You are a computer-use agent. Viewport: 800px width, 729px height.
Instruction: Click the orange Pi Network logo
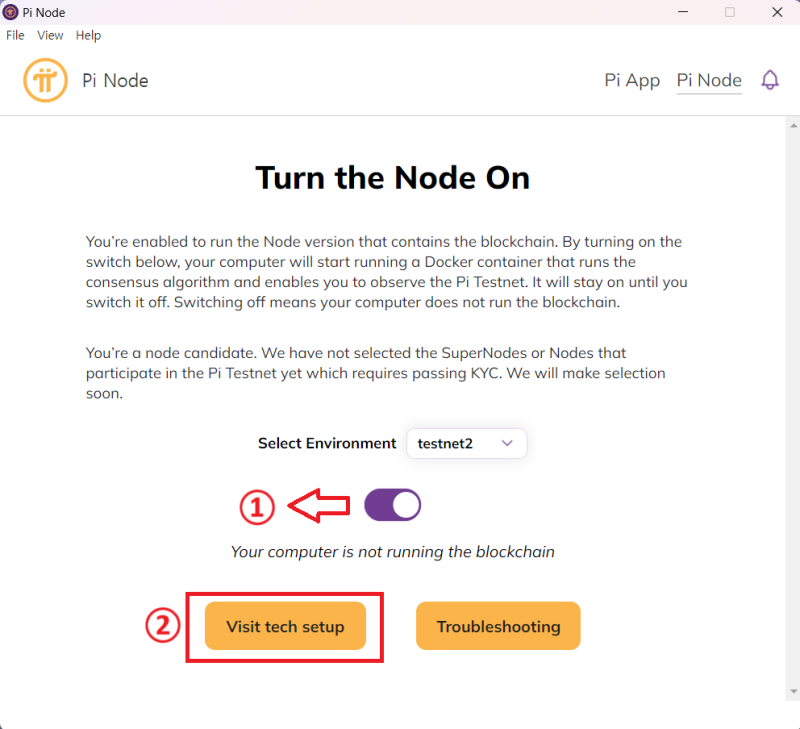pos(44,80)
